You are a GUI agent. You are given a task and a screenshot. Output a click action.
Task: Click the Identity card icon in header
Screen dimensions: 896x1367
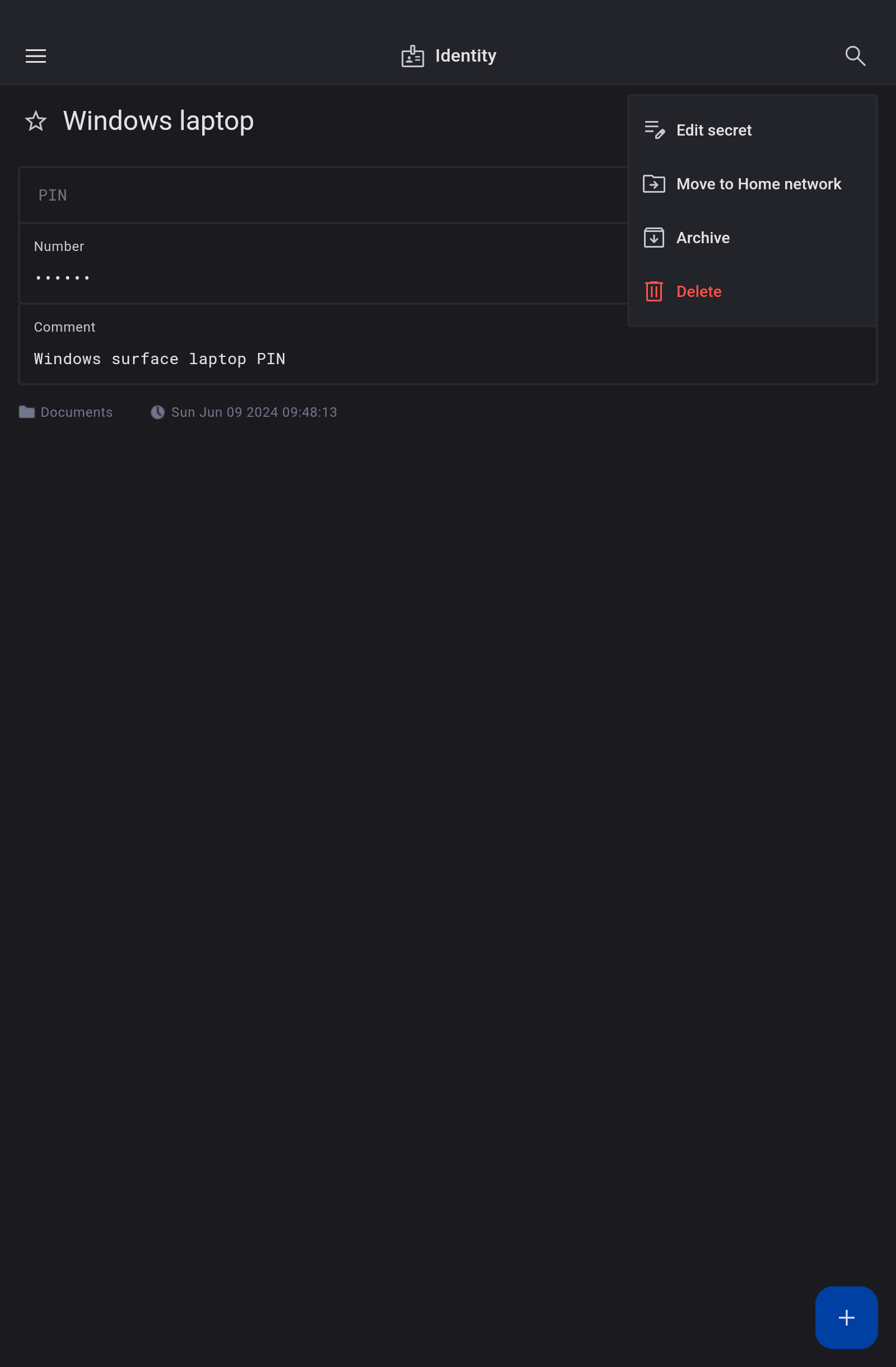[x=413, y=56]
